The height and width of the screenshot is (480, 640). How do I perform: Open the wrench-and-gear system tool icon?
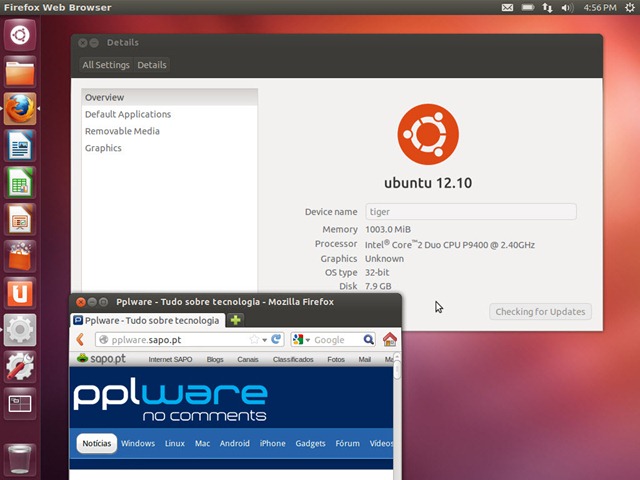(20, 366)
